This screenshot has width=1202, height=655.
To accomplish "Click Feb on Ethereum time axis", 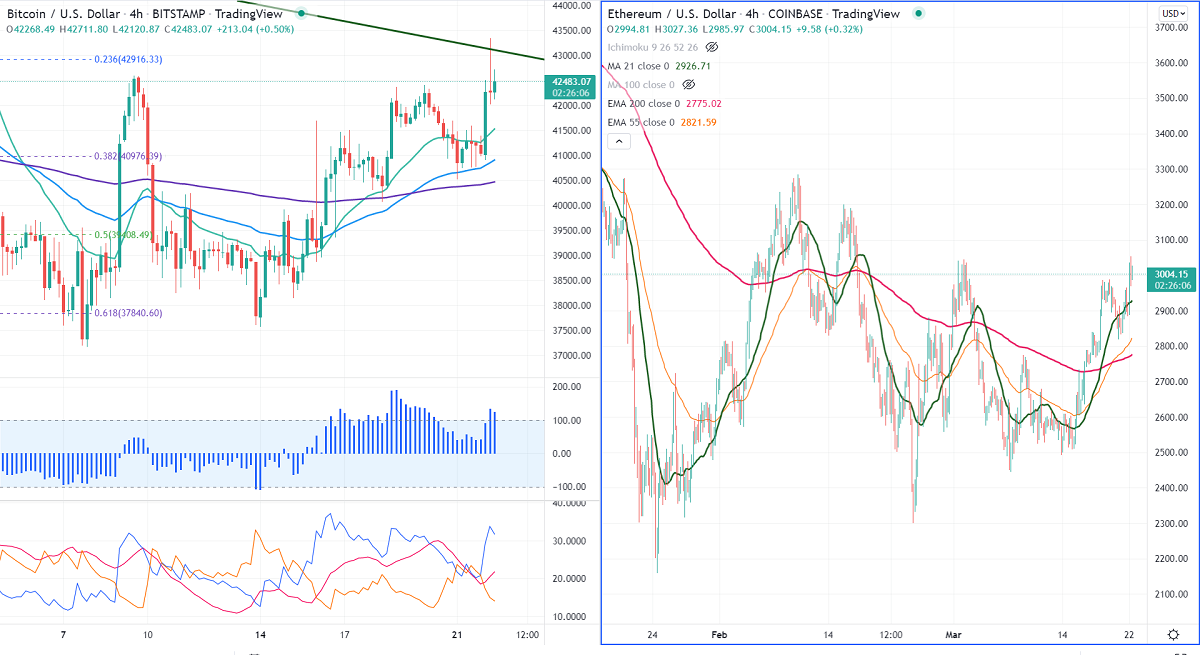I will click(718, 635).
